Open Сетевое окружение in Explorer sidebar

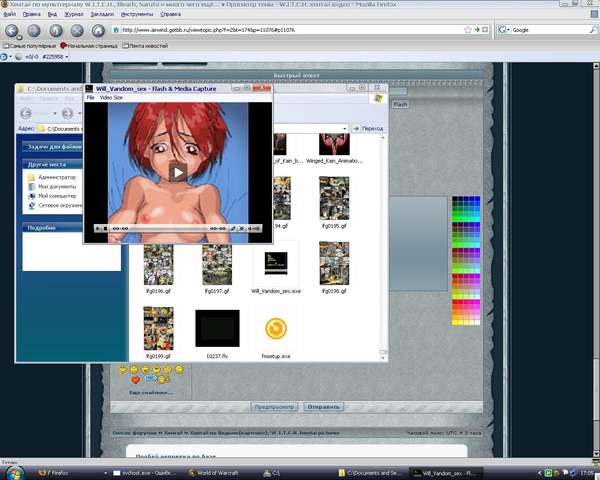coord(55,206)
